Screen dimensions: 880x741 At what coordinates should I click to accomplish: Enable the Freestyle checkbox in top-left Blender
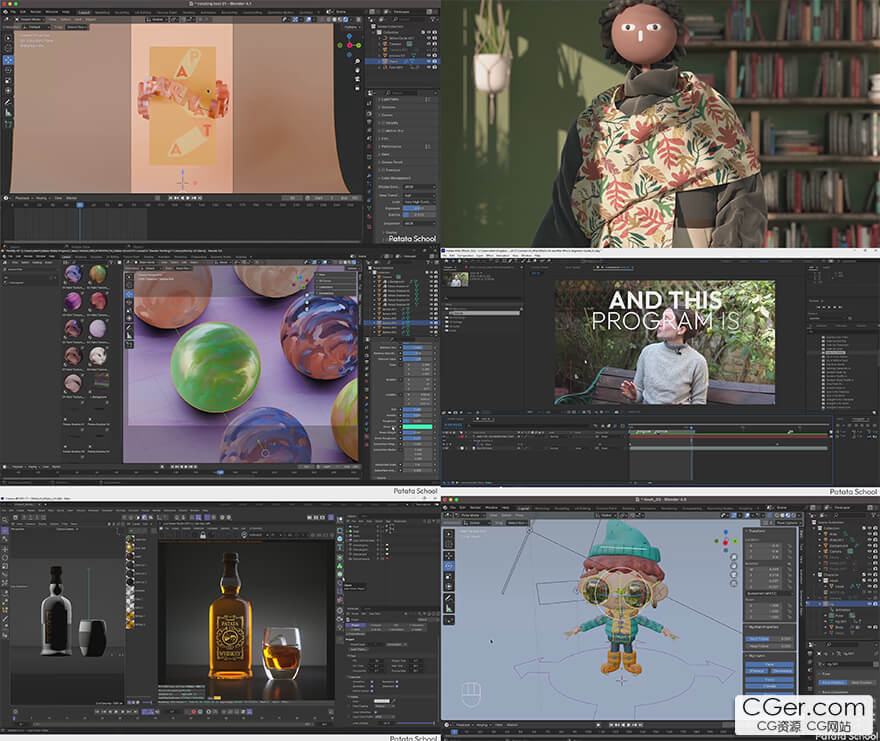click(x=382, y=170)
